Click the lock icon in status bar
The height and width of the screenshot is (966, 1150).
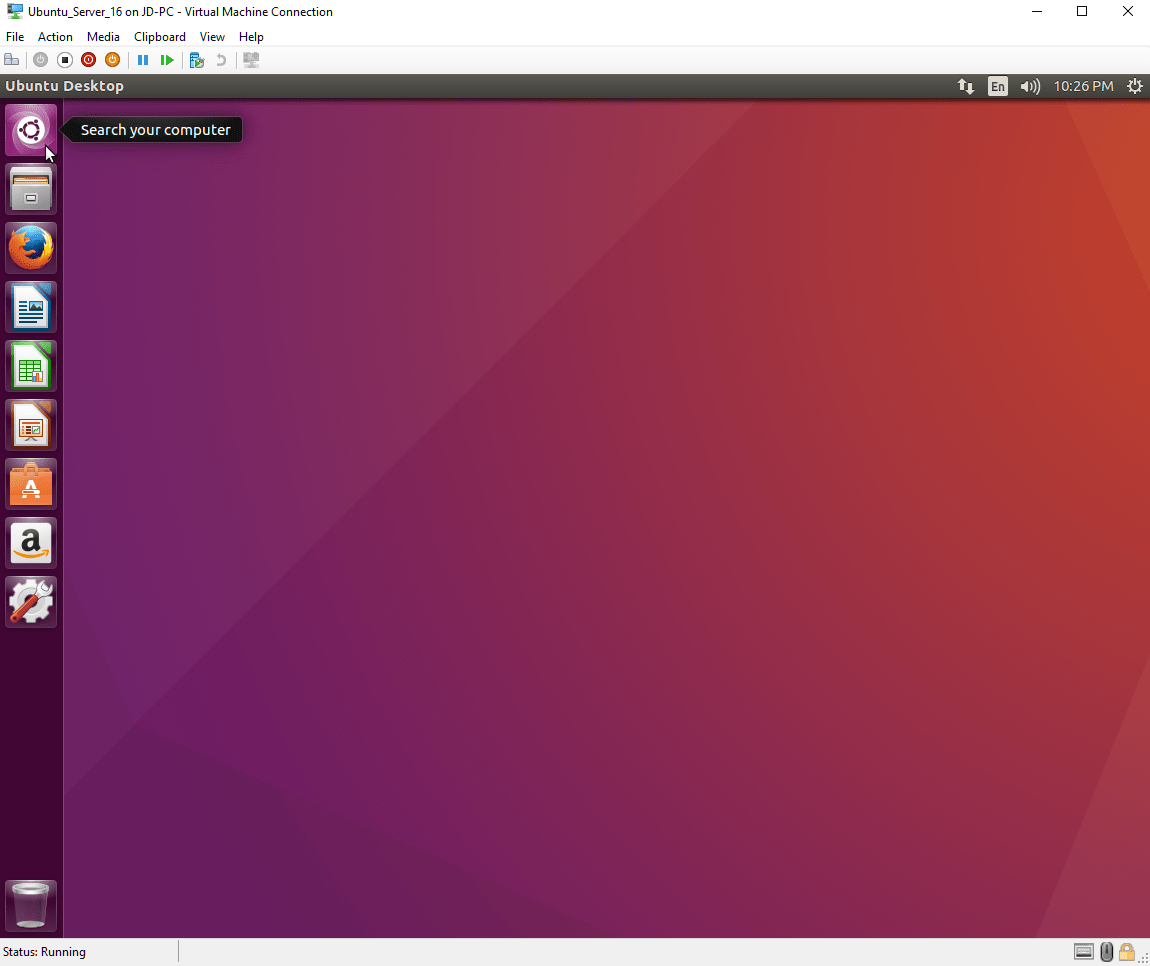tap(1127, 952)
